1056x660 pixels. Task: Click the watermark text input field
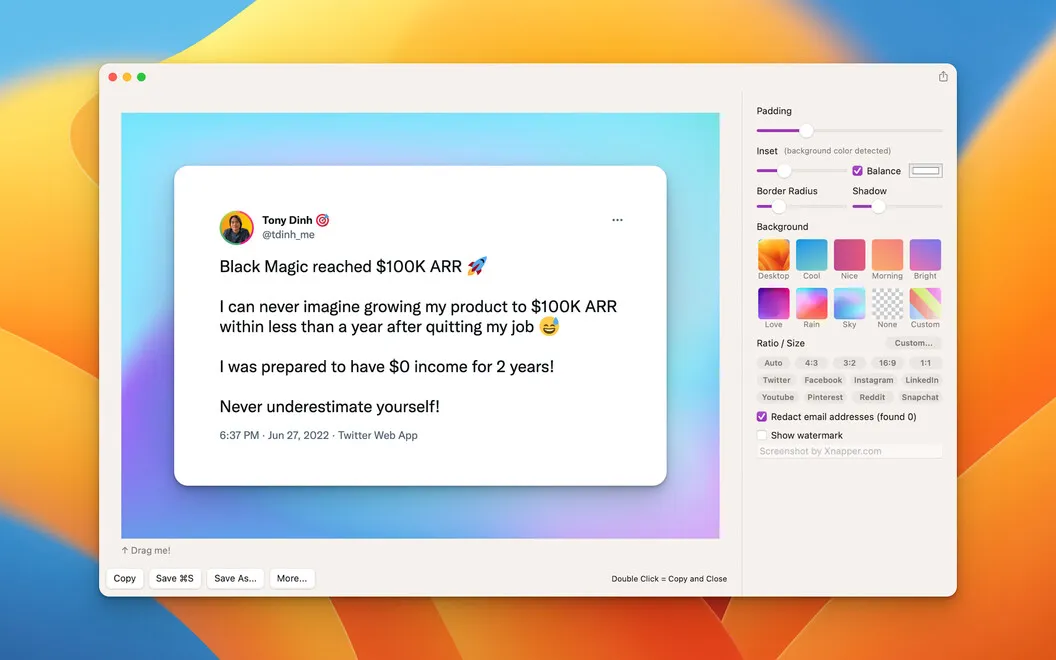point(849,451)
